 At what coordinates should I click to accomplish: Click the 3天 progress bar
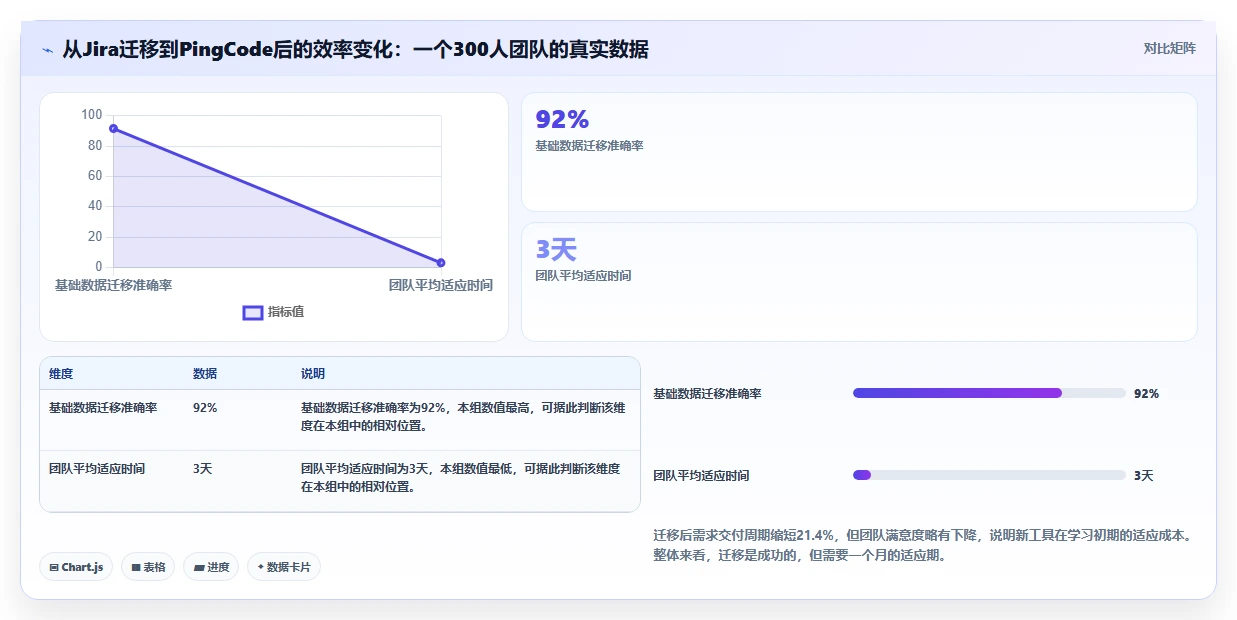point(989,475)
